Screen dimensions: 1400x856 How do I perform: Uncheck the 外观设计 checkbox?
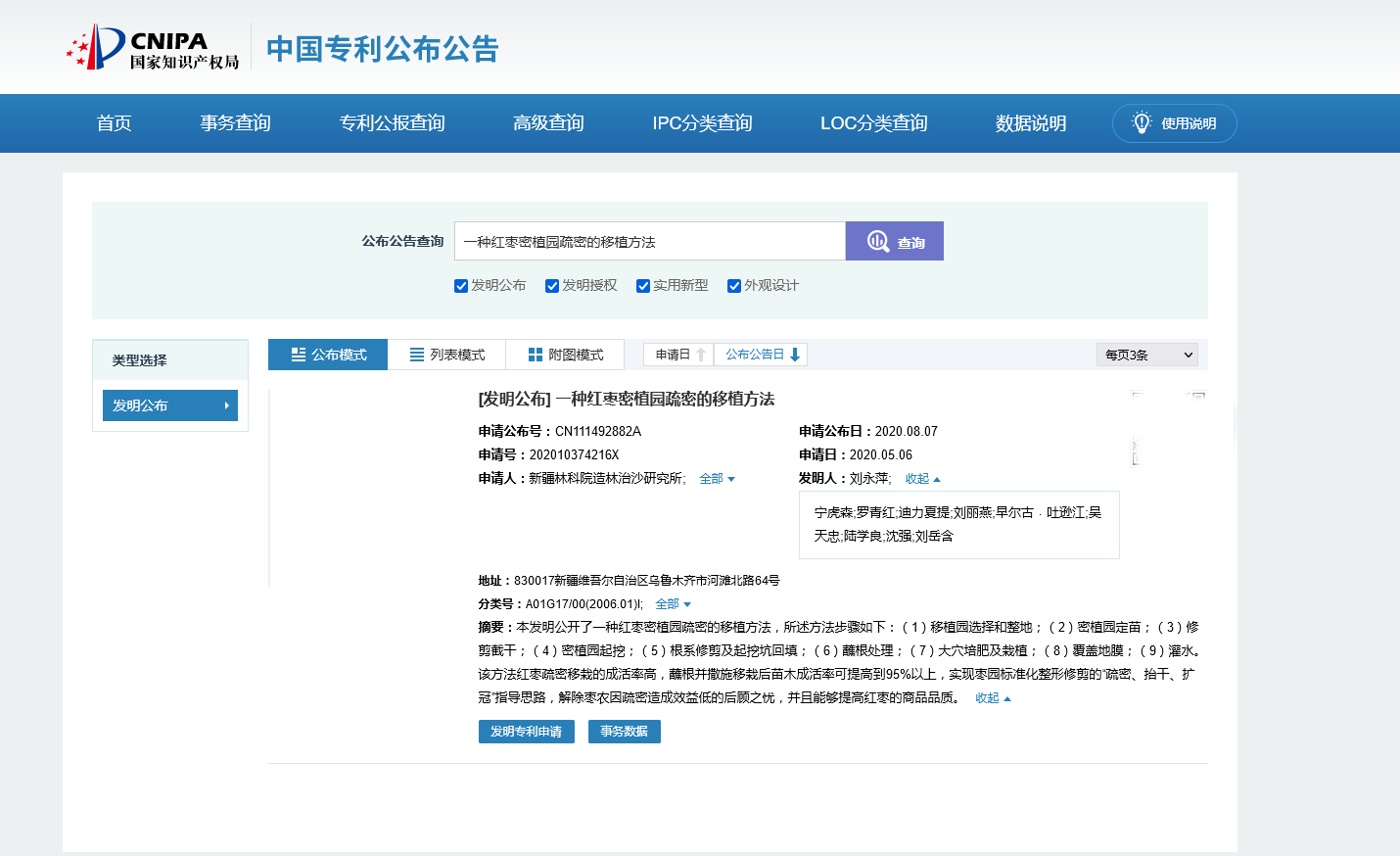pos(734,286)
